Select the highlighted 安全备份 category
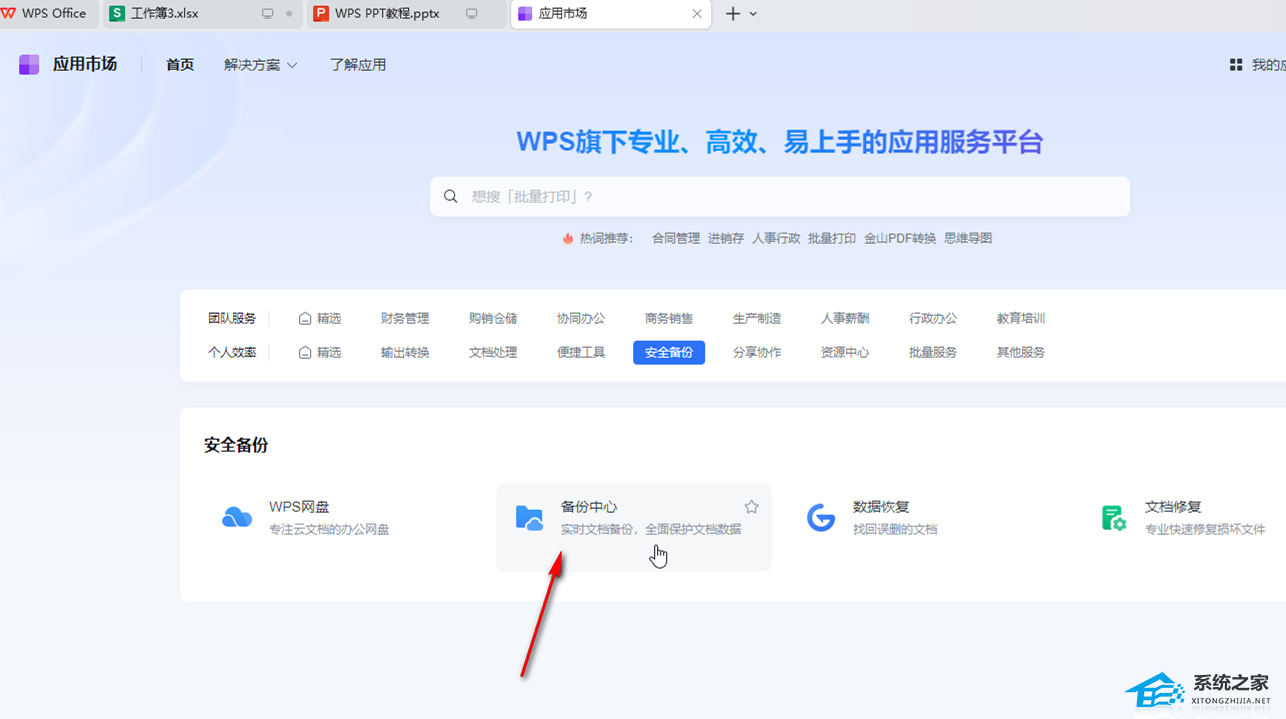1286x719 pixels. (x=669, y=353)
